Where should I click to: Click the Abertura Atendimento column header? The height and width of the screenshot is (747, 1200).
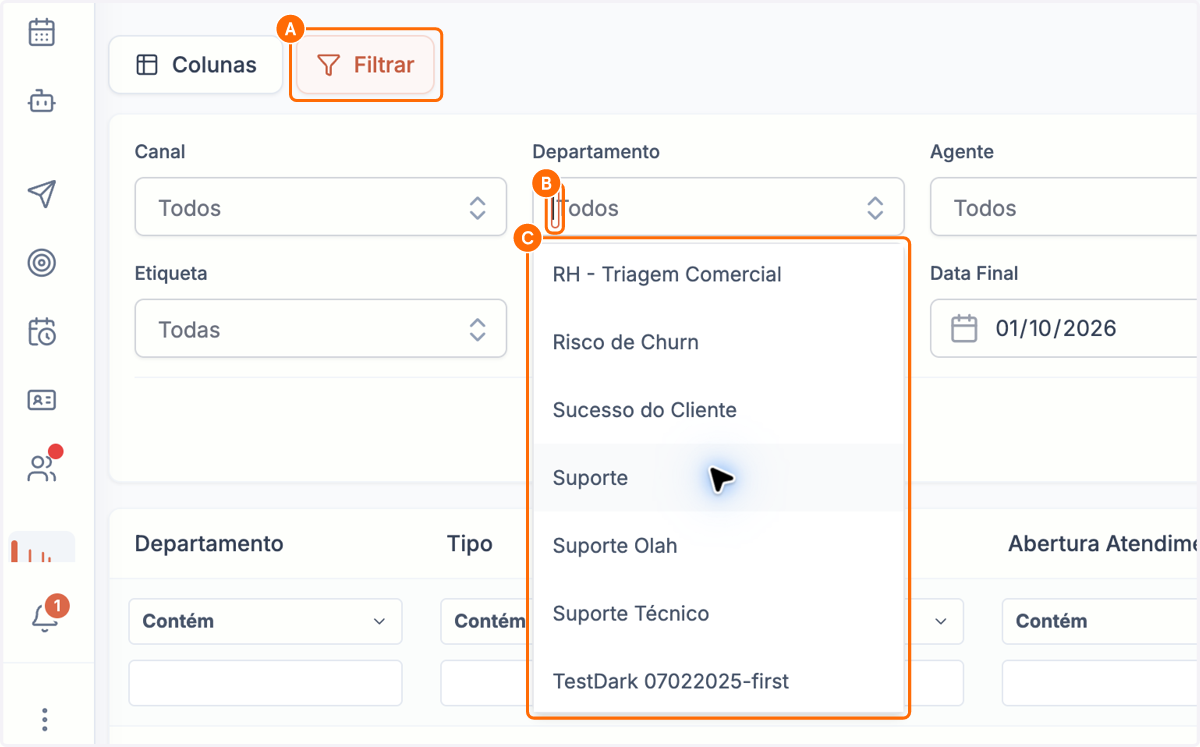[1104, 543]
